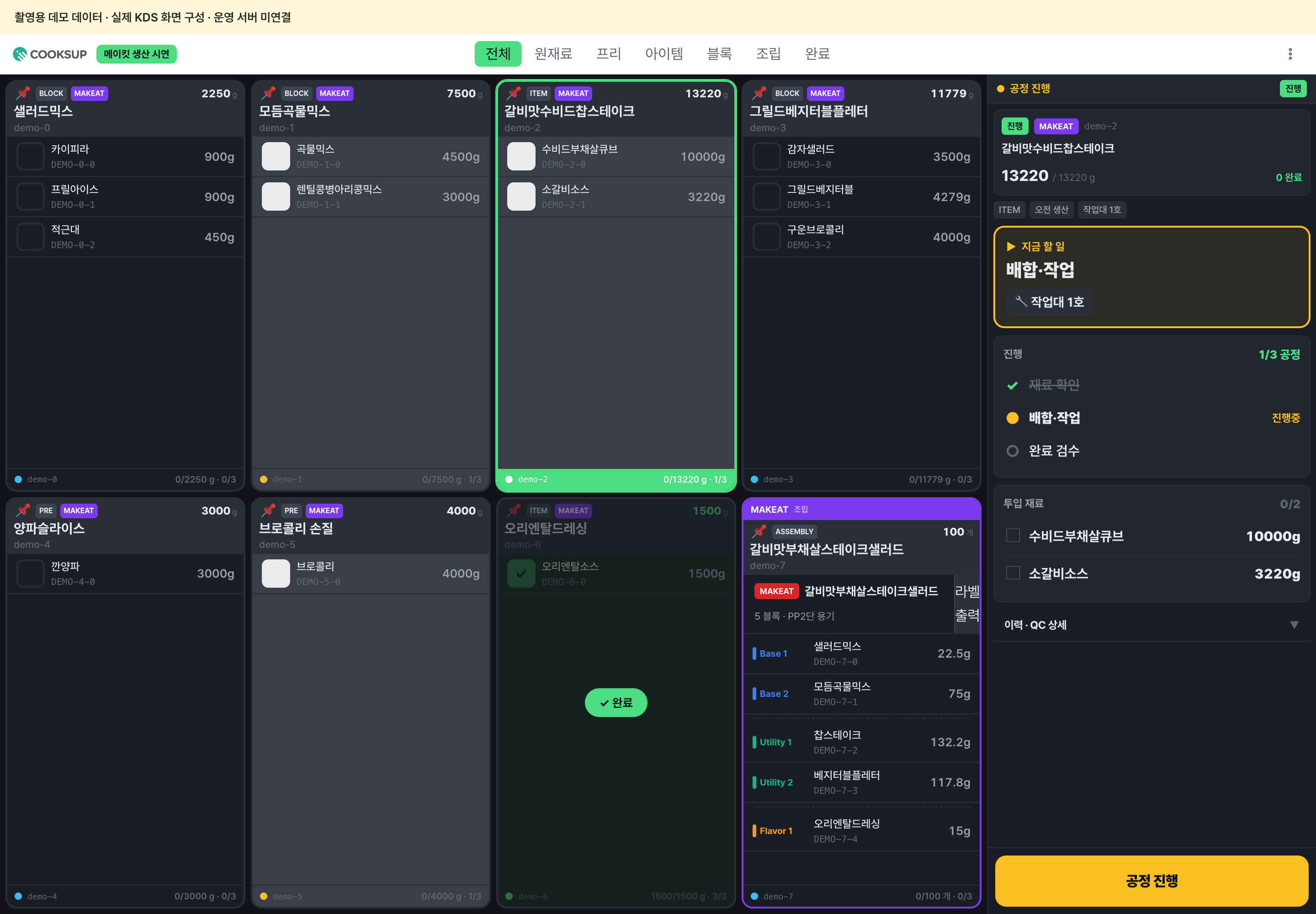Switch to the 원재료 tab
This screenshot has width=1316, height=914.
[x=553, y=54]
